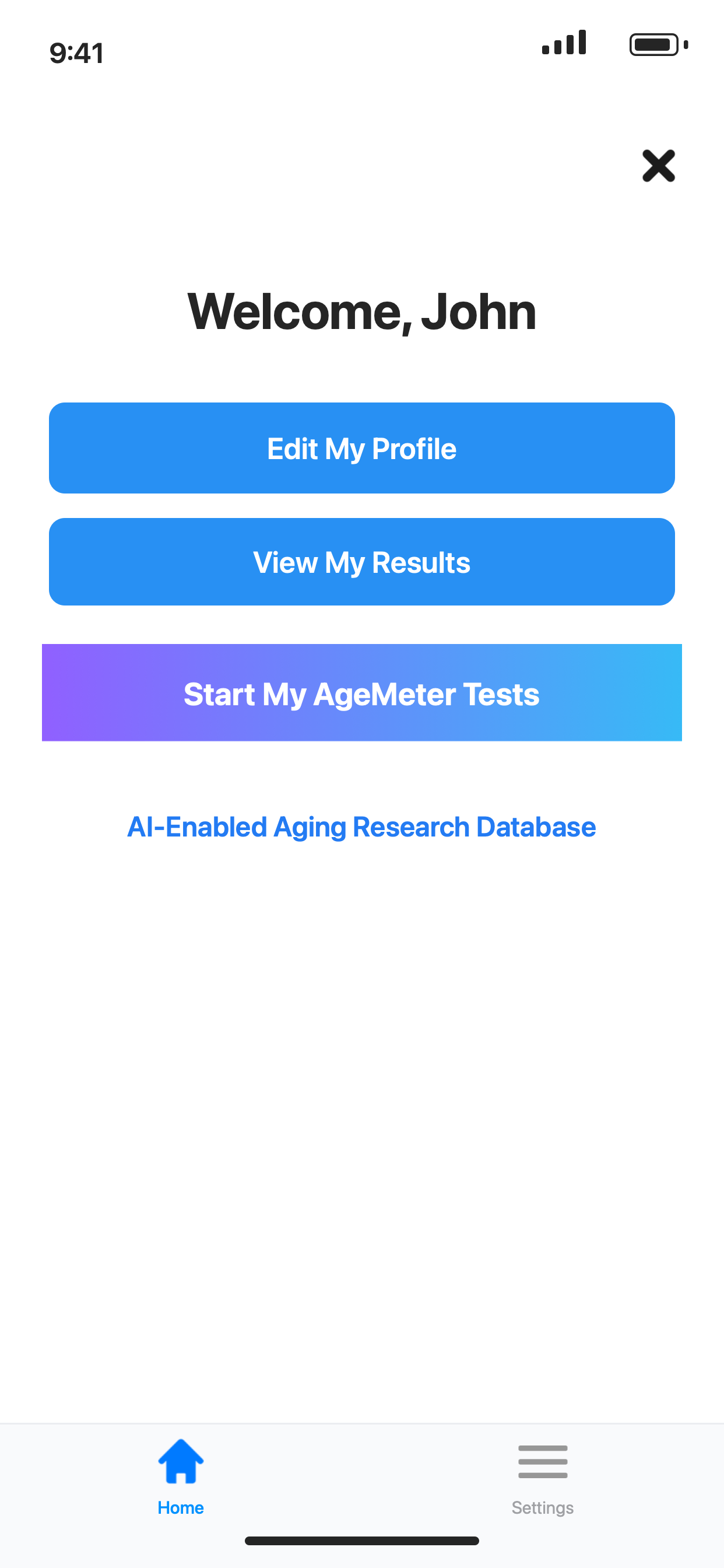Tap the name John in welcome title

[479, 311]
